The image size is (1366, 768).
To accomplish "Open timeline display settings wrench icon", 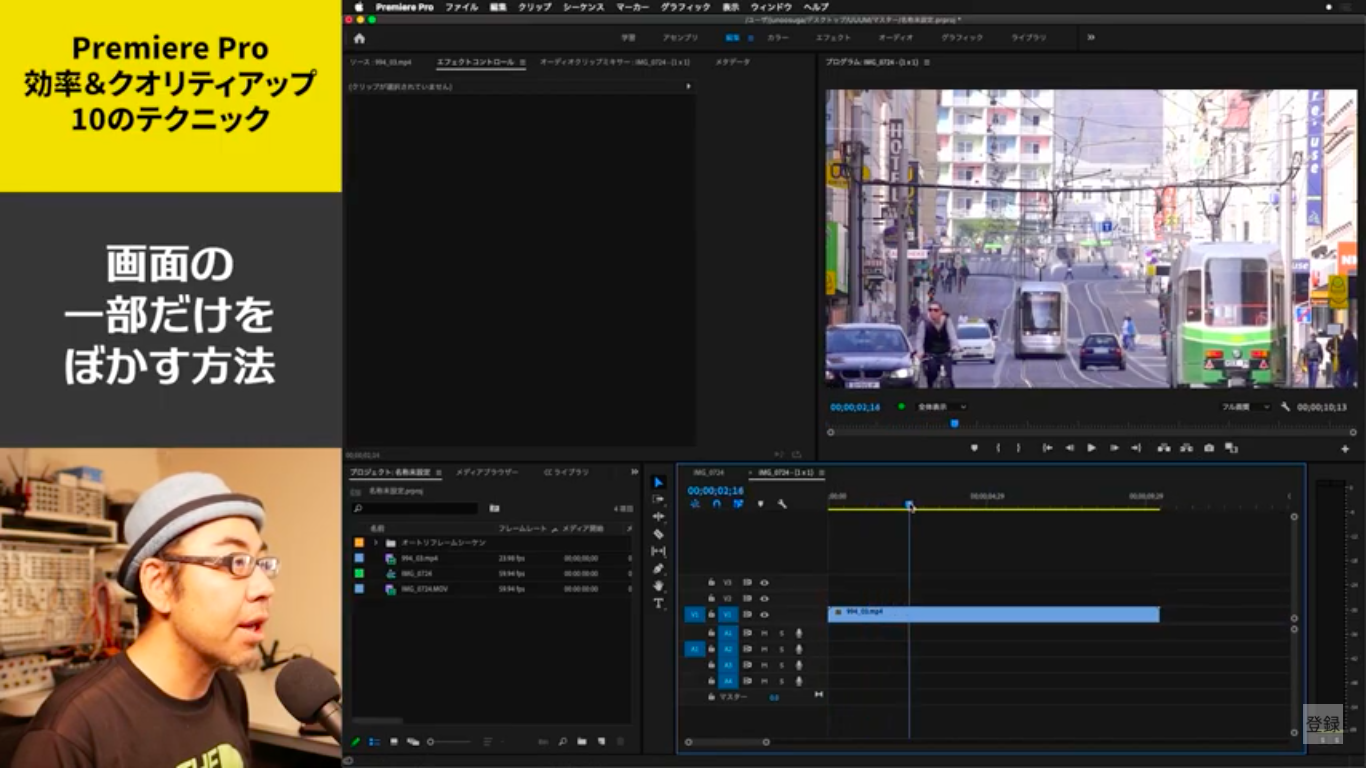I will (782, 504).
